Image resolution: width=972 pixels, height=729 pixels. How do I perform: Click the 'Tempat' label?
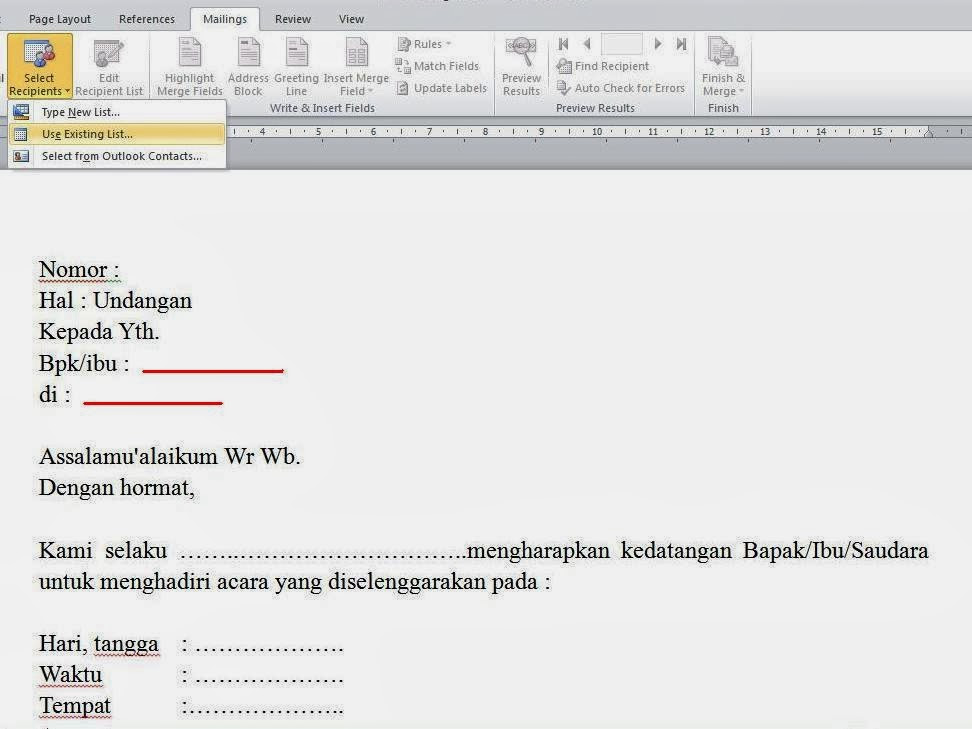click(x=75, y=706)
